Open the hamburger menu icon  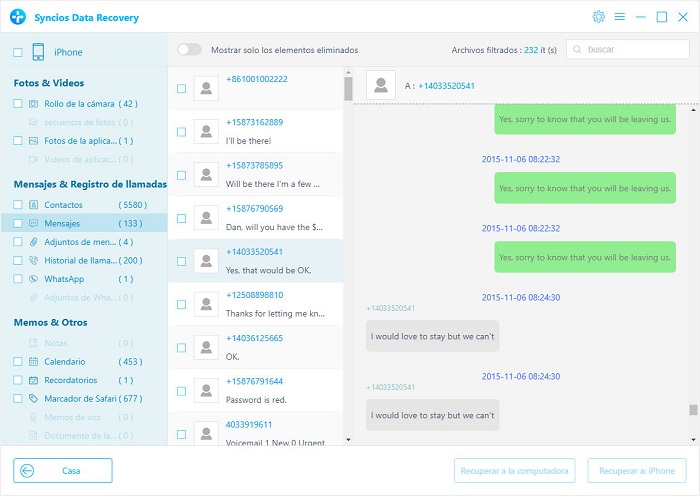click(620, 17)
